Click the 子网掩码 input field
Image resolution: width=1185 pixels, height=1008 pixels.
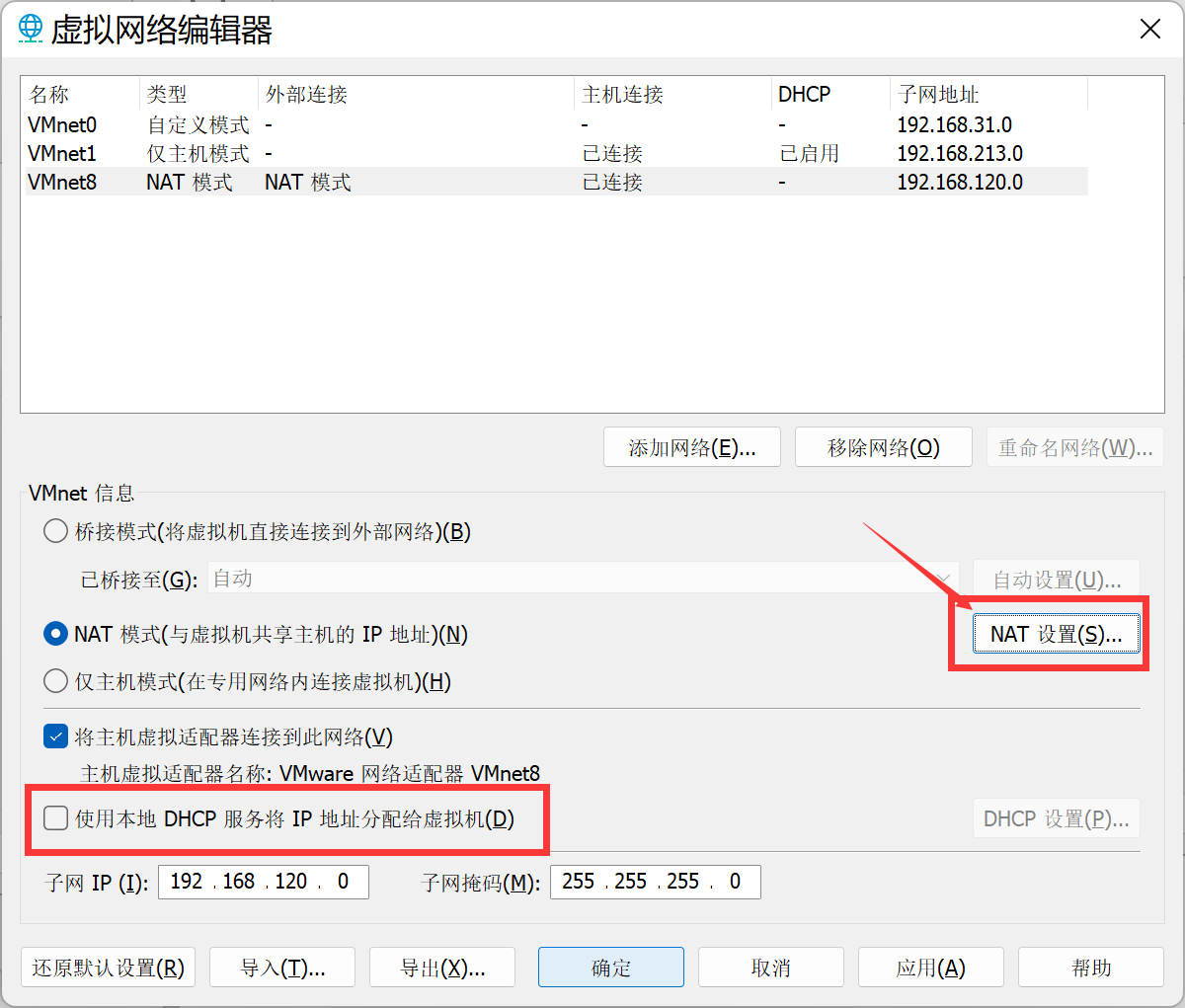(656, 882)
